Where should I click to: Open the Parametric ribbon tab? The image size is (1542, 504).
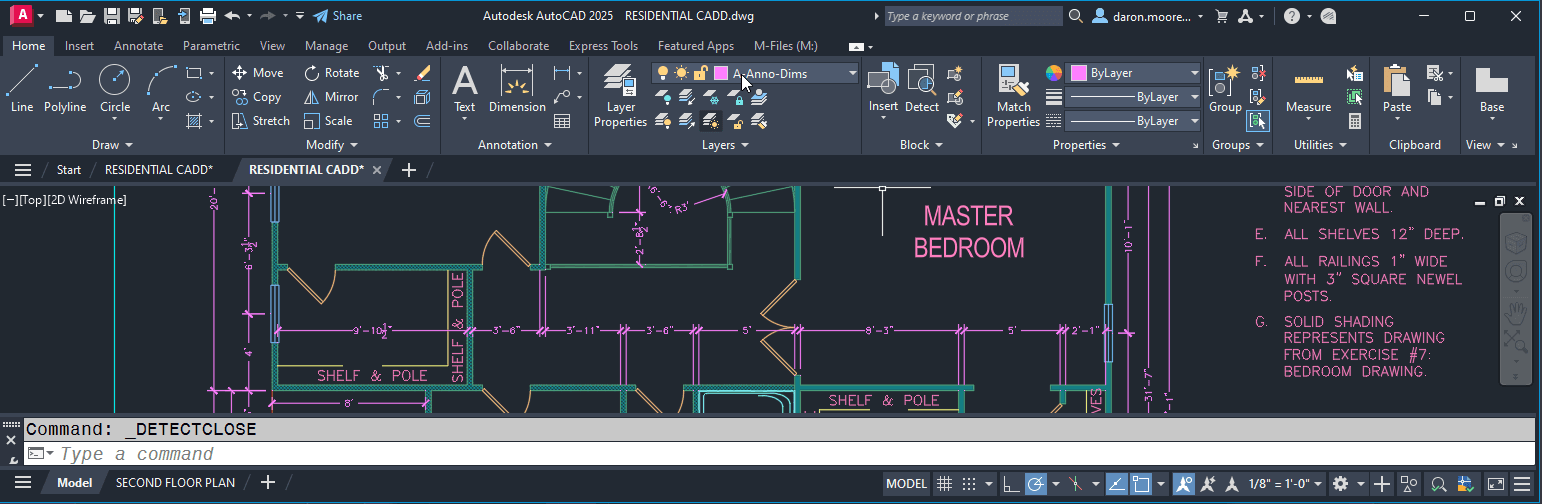click(211, 46)
